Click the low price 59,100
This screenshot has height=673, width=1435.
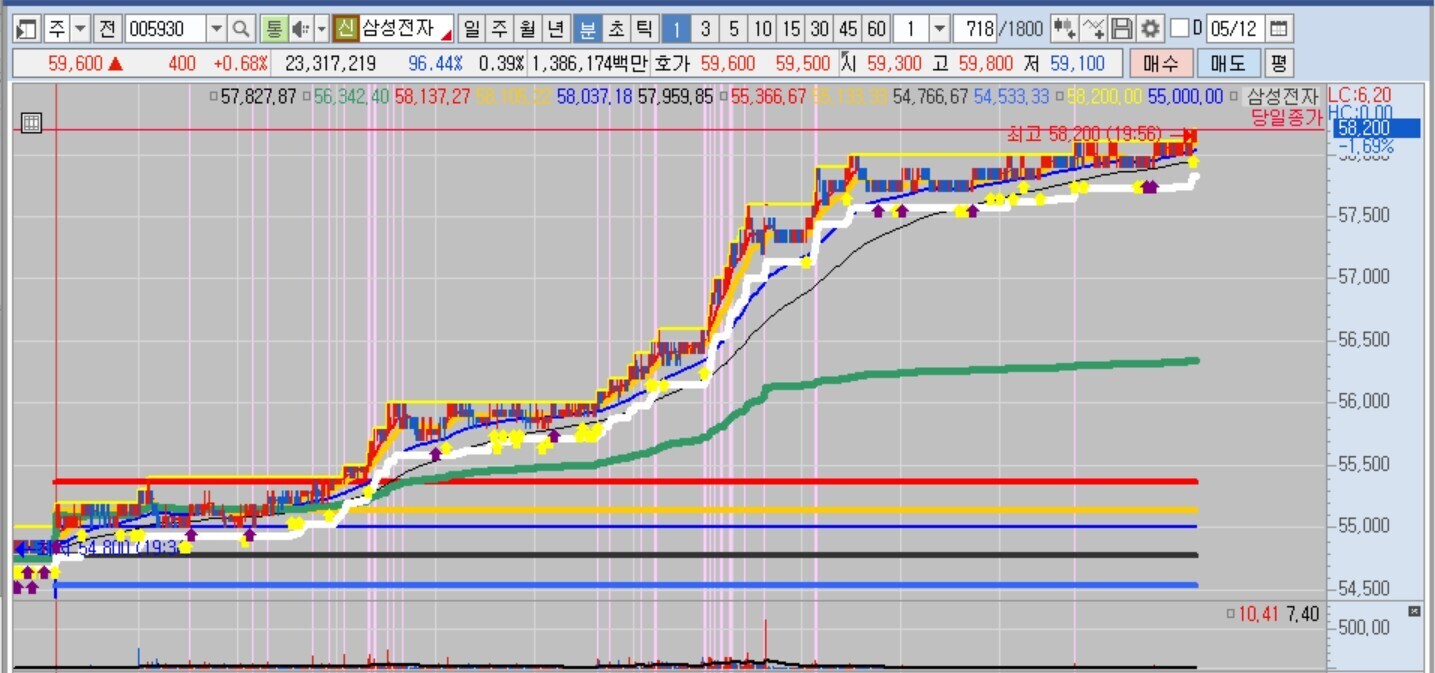(1077, 64)
